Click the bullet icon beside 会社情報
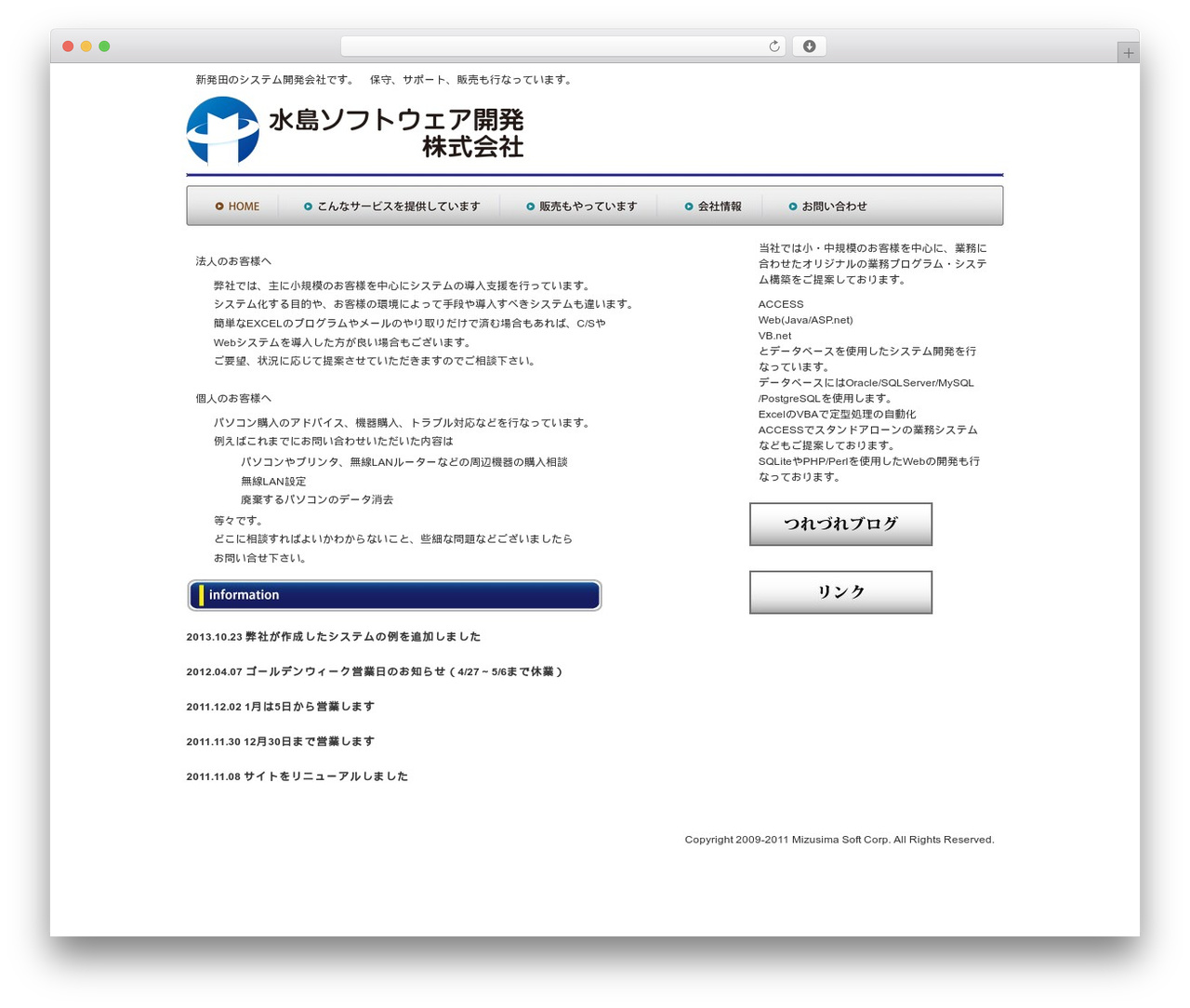Viewport: 1190px width, 1008px height. click(689, 206)
